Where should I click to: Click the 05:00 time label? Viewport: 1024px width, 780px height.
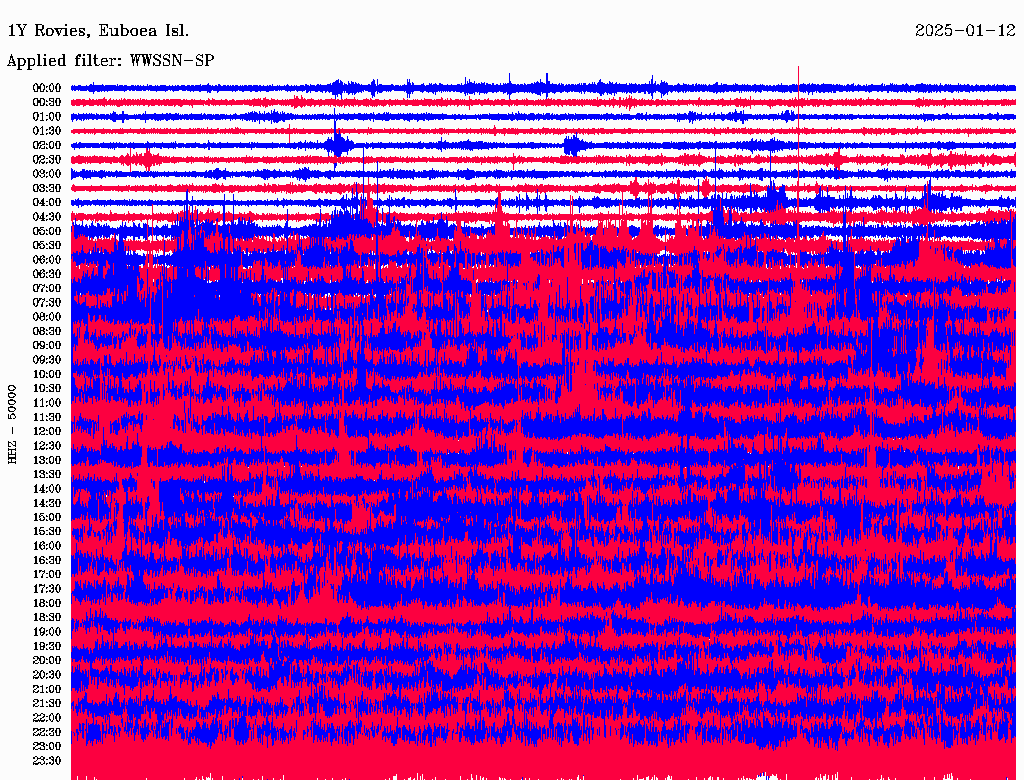click(x=47, y=231)
